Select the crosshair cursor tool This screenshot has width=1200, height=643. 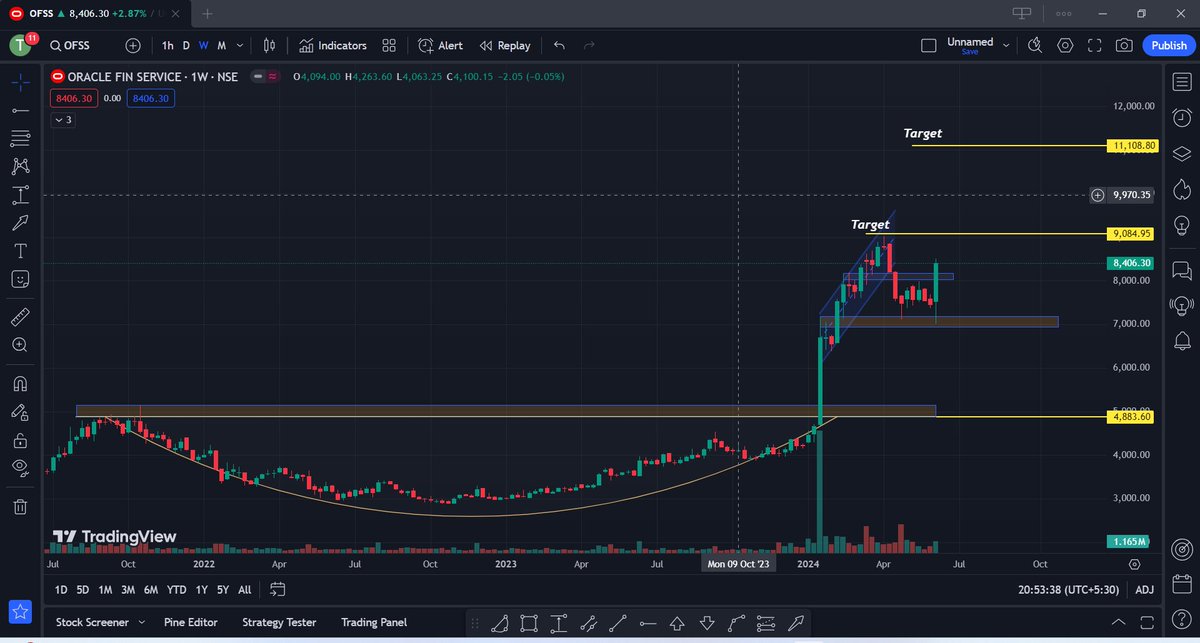coord(20,82)
